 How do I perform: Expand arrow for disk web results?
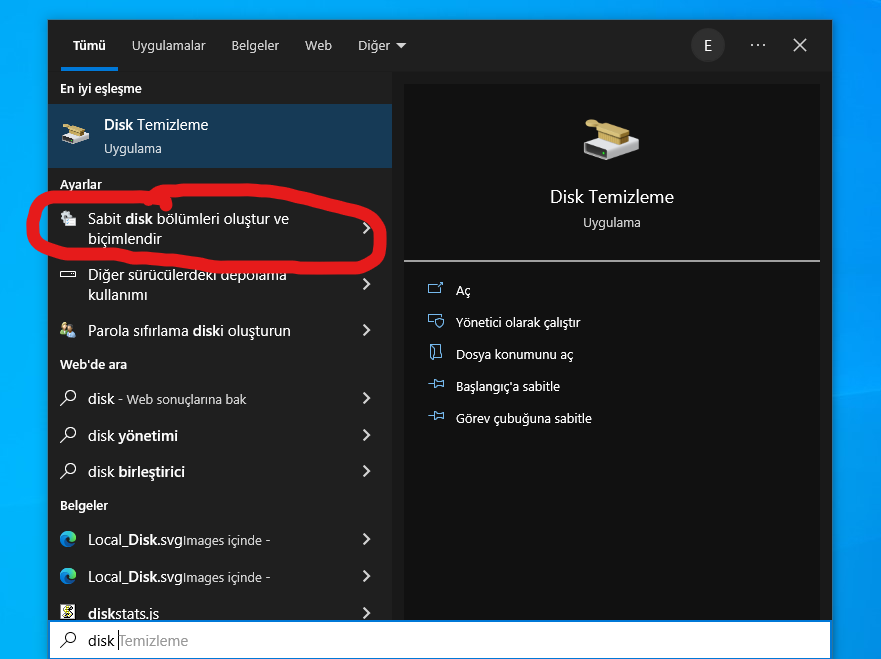[366, 398]
